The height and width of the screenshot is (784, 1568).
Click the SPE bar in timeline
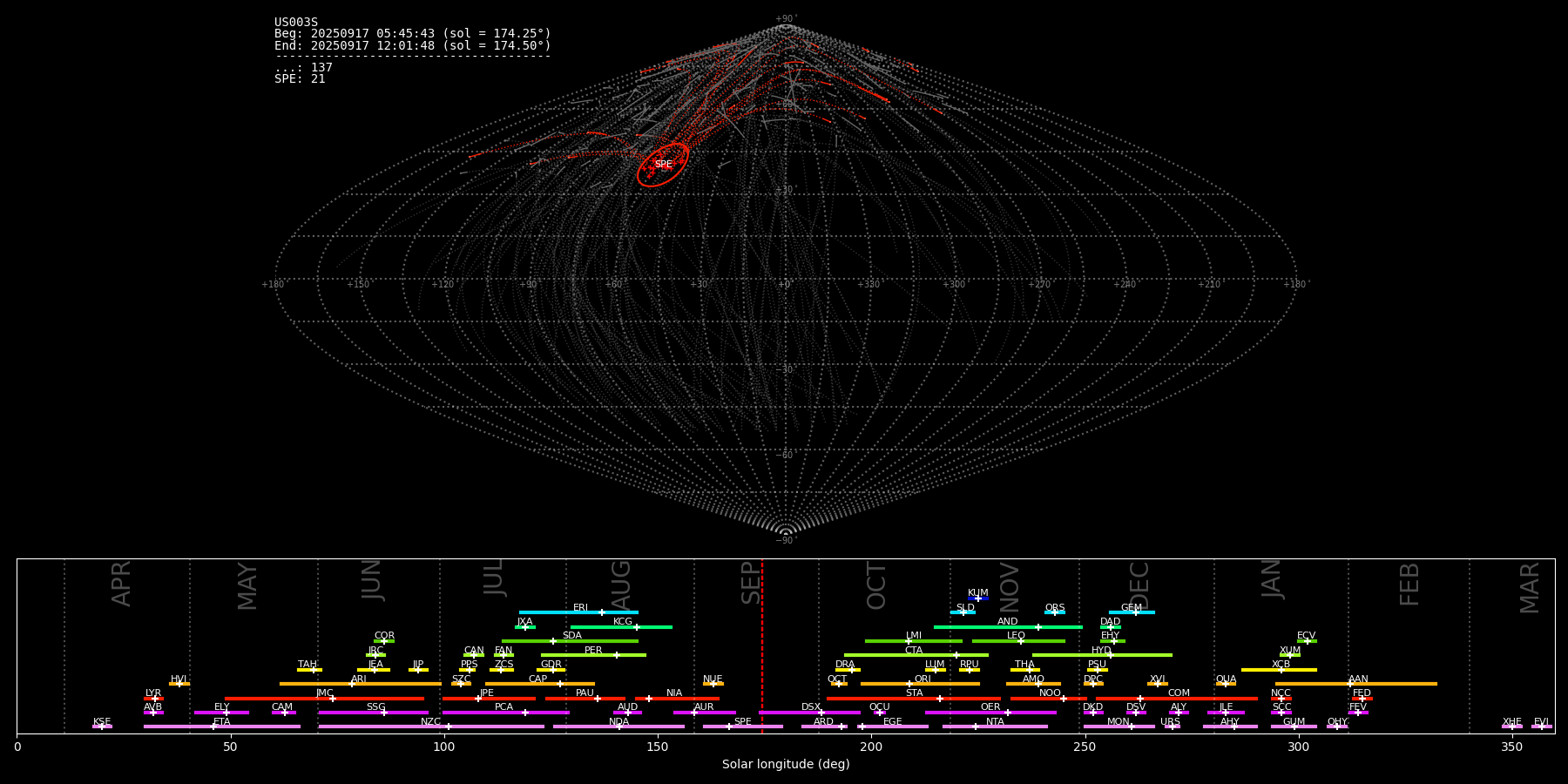click(x=743, y=727)
